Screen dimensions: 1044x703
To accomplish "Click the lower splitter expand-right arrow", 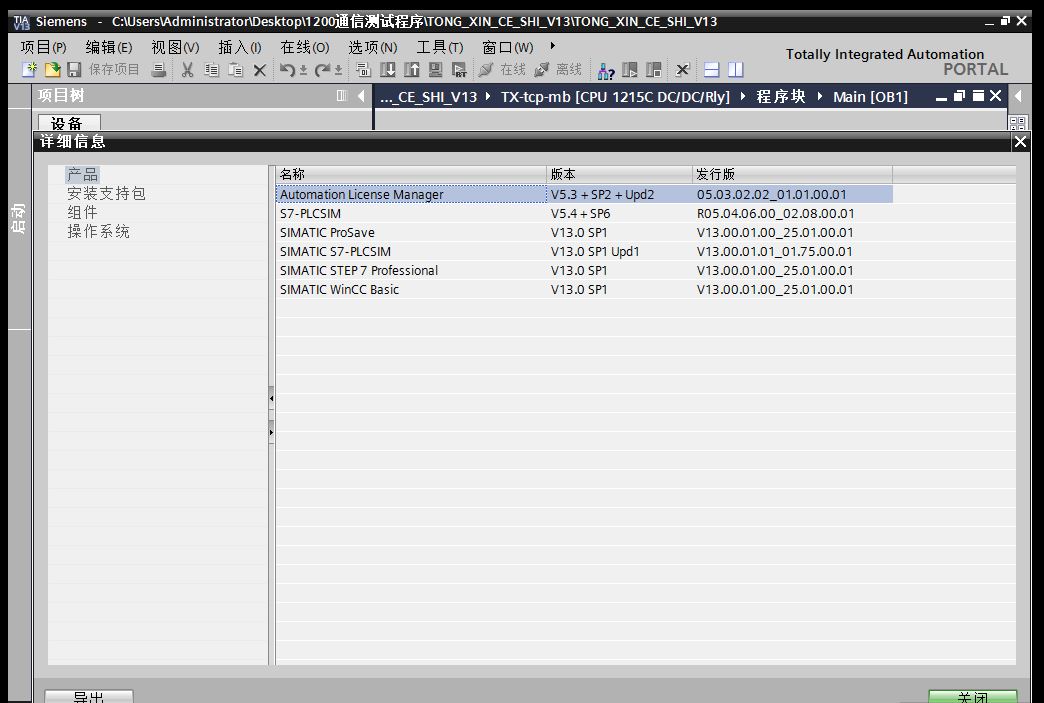I will [x=271, y=432].
